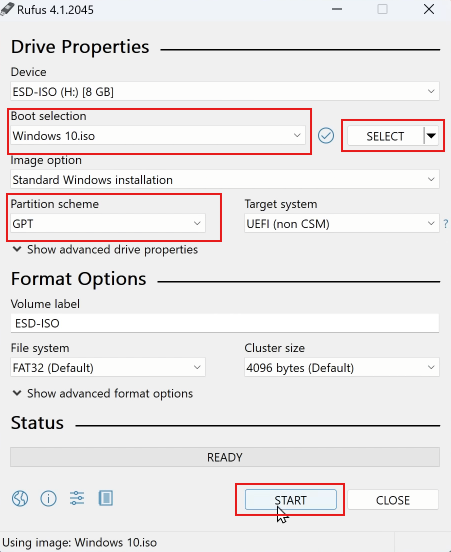Viewport: 451px width, 552px height.
Task: Click the Volume label input field
Action: (x=225, y=323)
